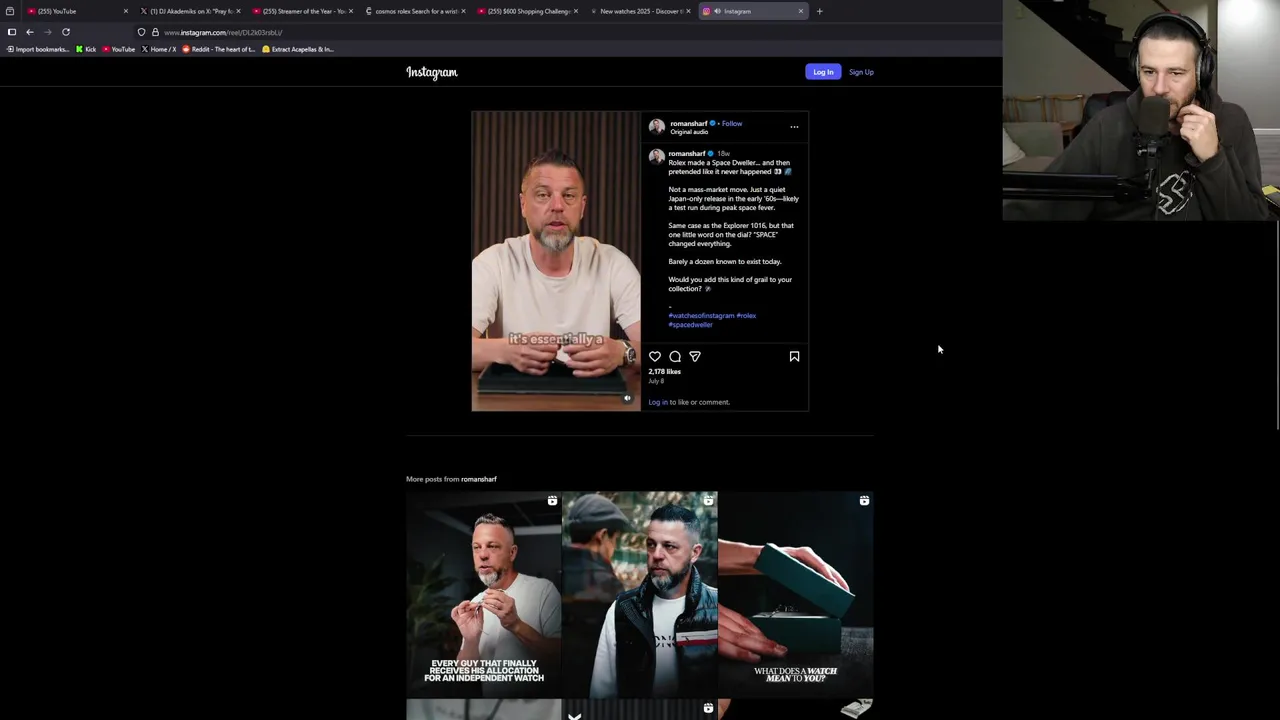Close the Instagram tab
This screenshot has width=1280, height=720.
(800, 11)
